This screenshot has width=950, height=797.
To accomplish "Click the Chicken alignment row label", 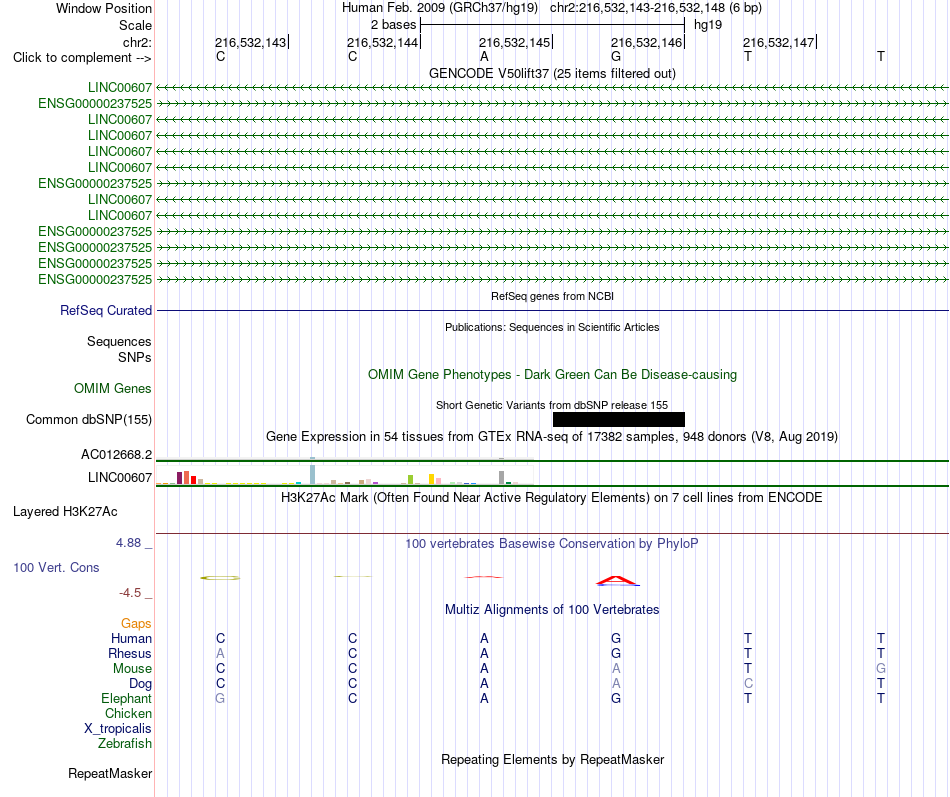I will click(128, 713).
